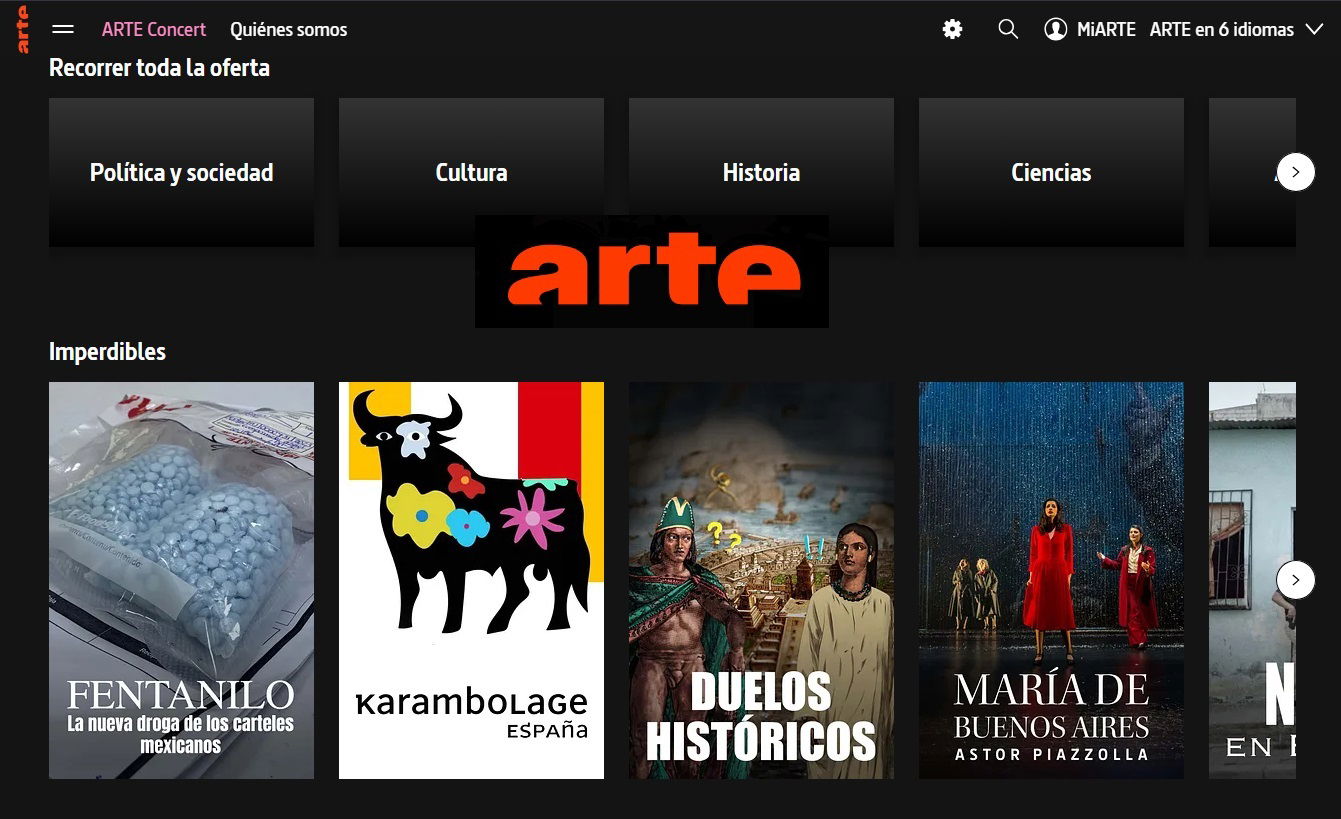Viewport: 1341px width, 819px height.
Task: Show next Imperdibles with the arrow button
Action: pos(1296,580)
